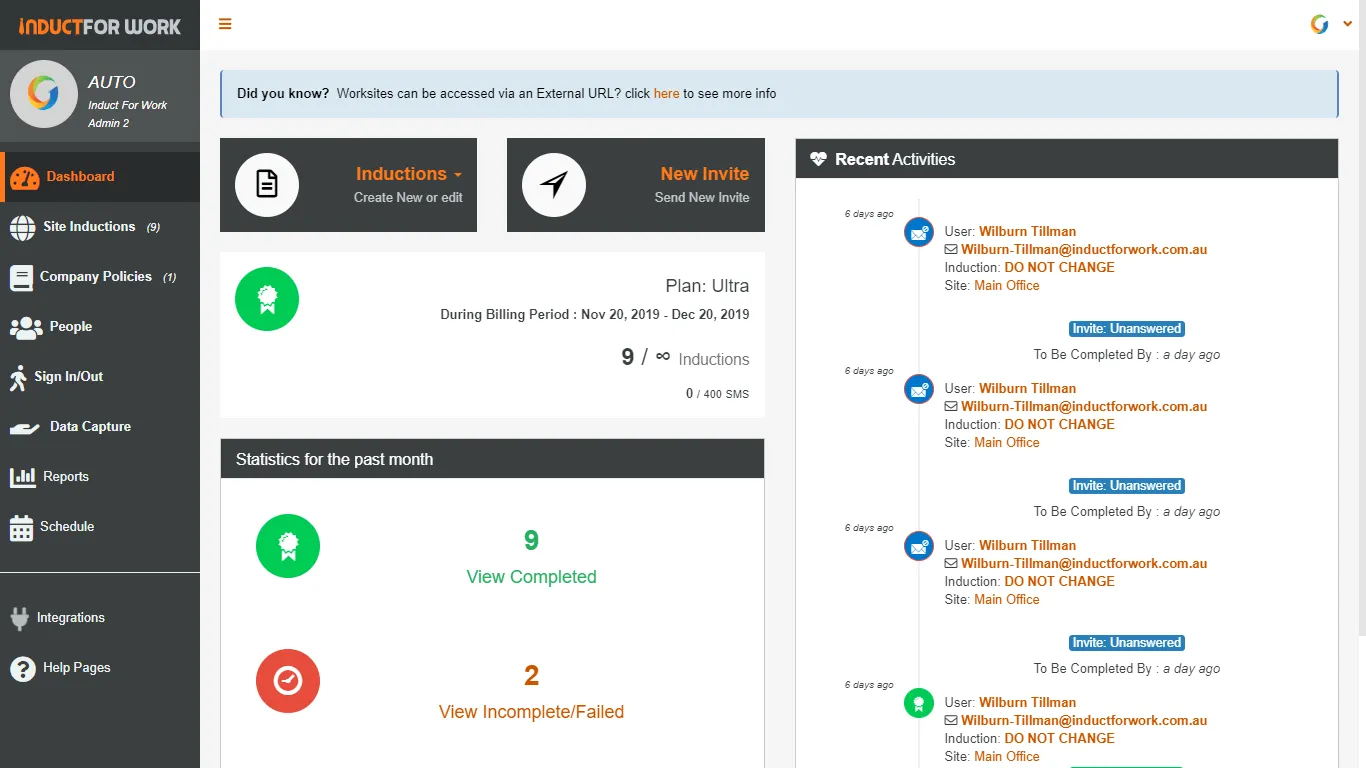
Task: Click the 'here' link in the info banner
Action: pyautogui.click(x=666, y=94)
